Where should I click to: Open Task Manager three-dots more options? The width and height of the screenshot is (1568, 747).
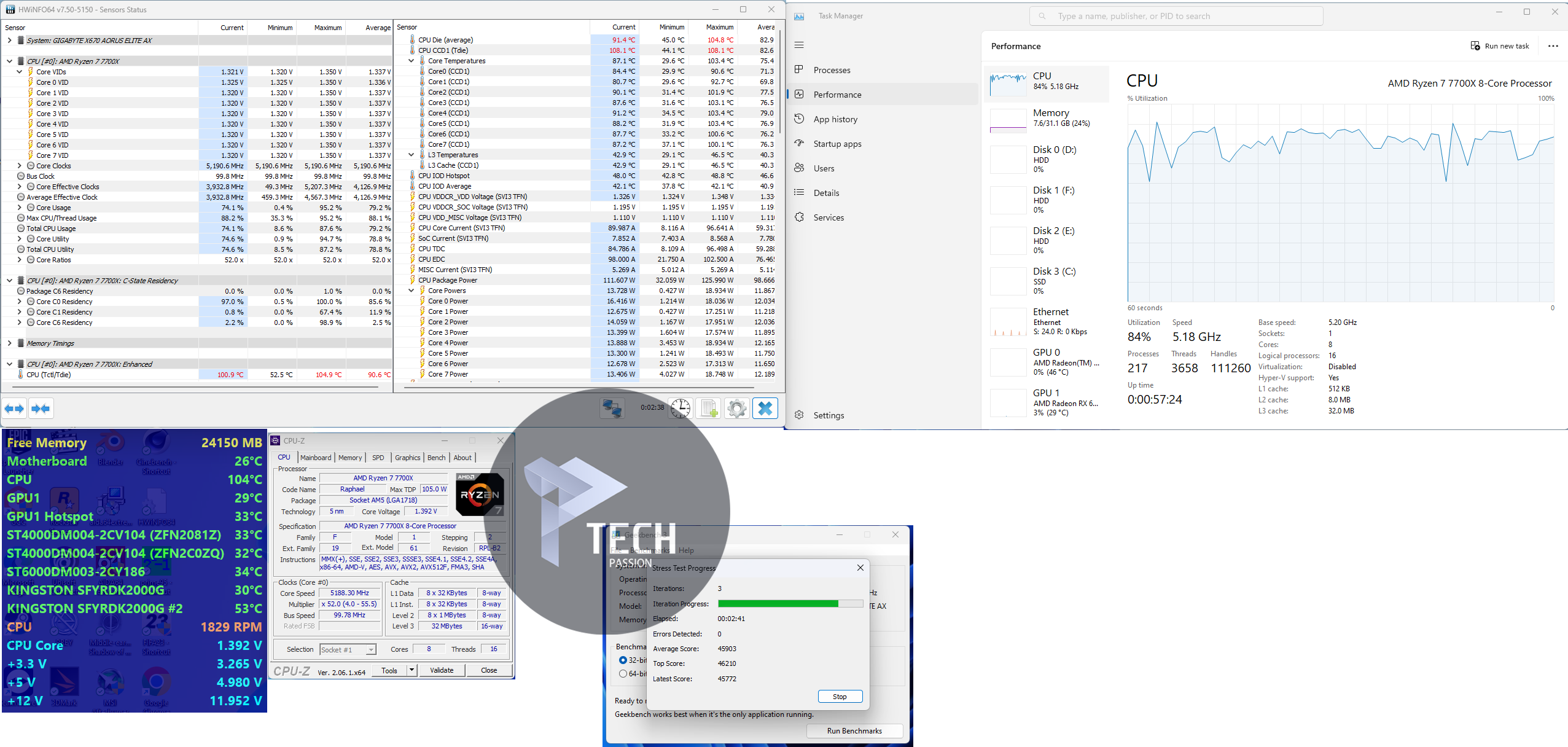point(1553,46)
